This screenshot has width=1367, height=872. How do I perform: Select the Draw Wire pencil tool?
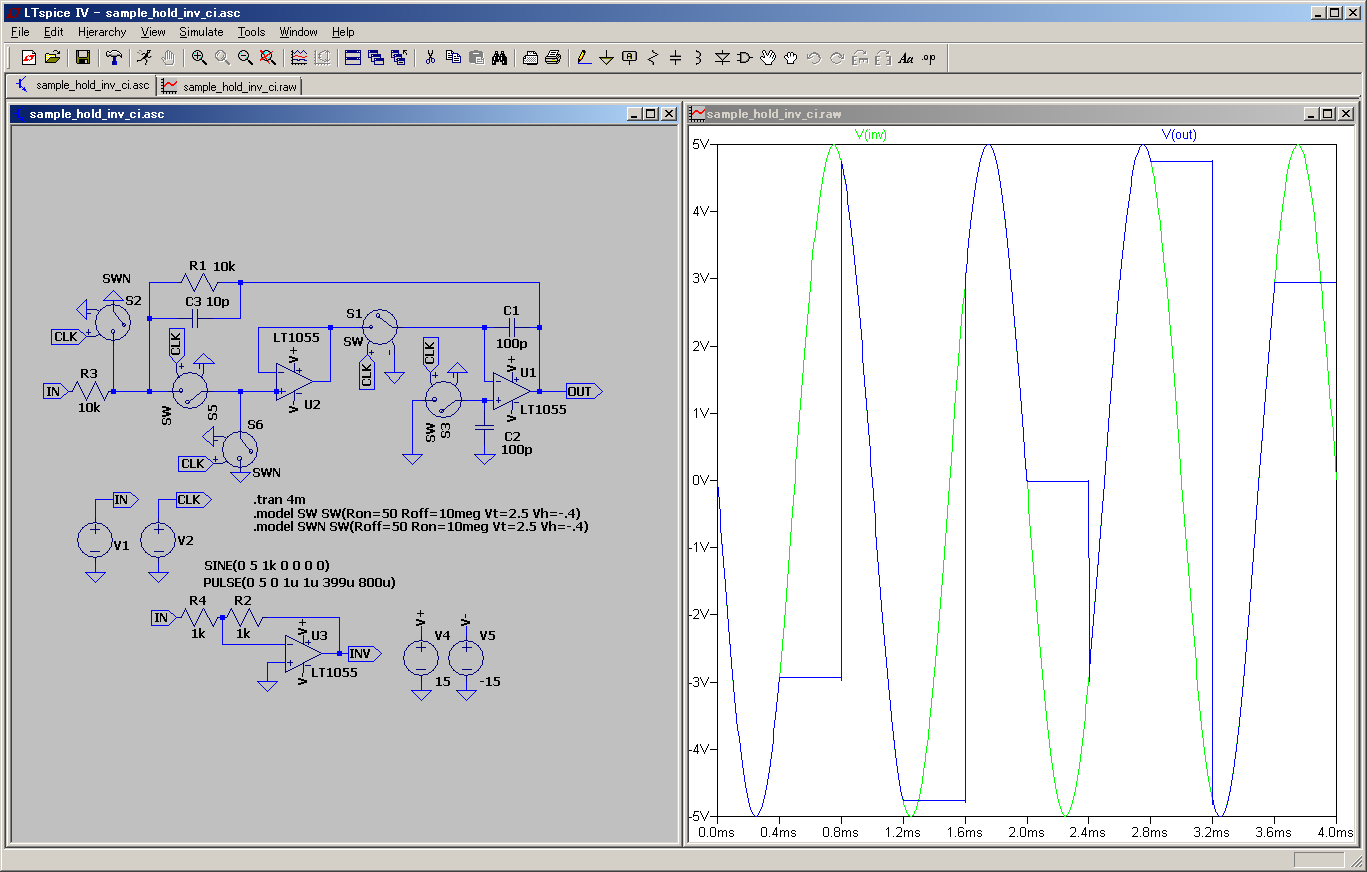coord(584,58)
